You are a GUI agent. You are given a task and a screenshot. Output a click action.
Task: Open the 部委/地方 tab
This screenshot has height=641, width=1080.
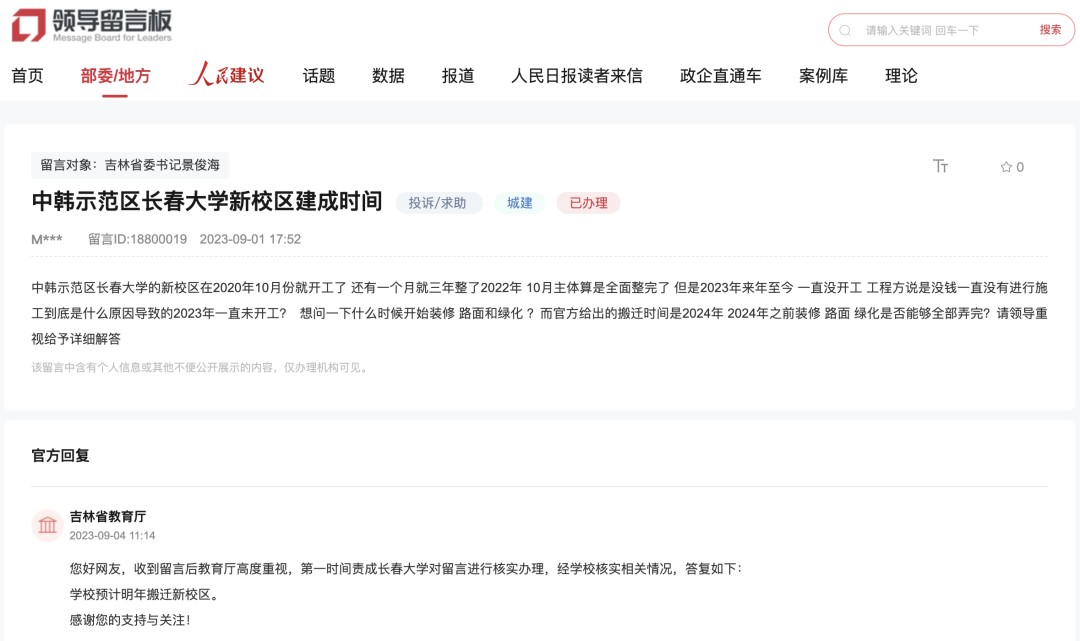tap(115, 76)
